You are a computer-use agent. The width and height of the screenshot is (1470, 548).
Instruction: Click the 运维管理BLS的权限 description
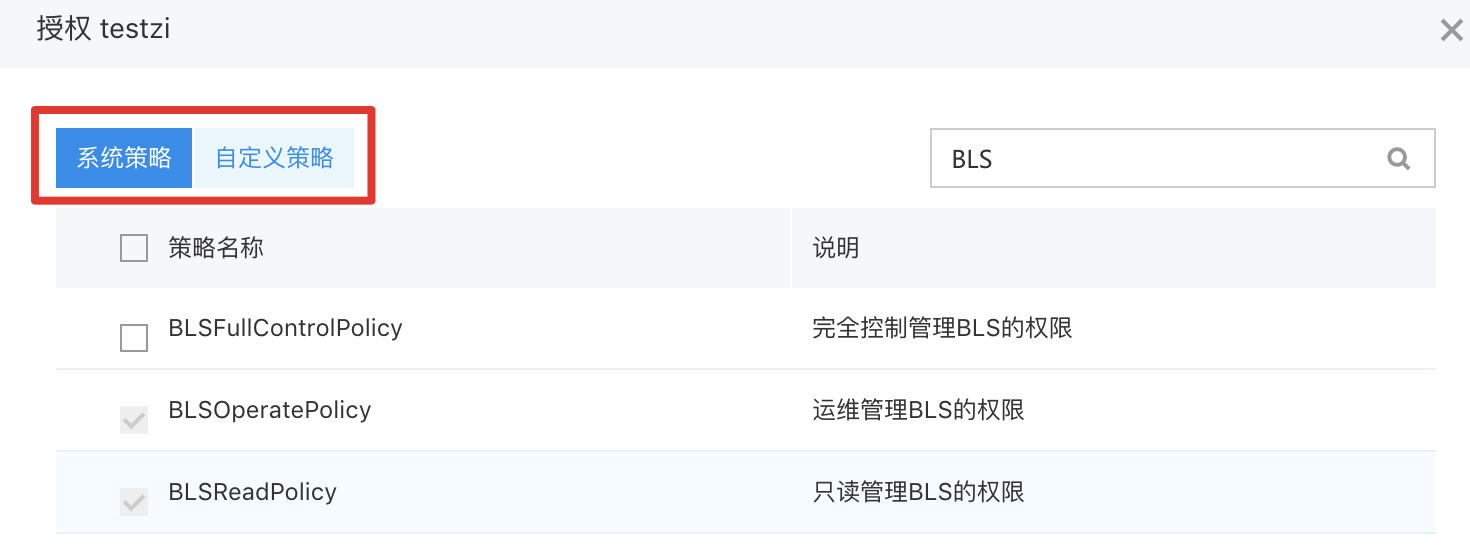tap(918, 410)
